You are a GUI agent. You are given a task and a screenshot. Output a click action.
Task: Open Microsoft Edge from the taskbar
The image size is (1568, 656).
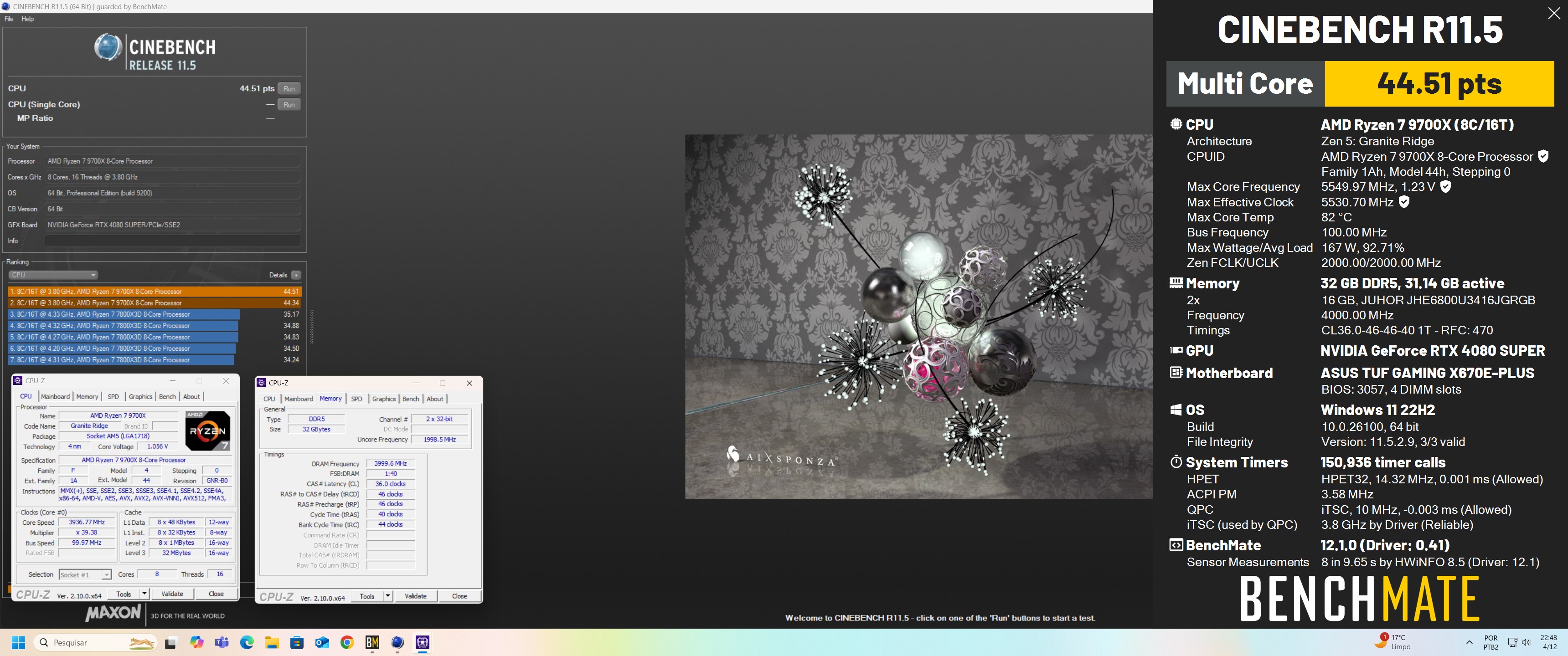247,643
